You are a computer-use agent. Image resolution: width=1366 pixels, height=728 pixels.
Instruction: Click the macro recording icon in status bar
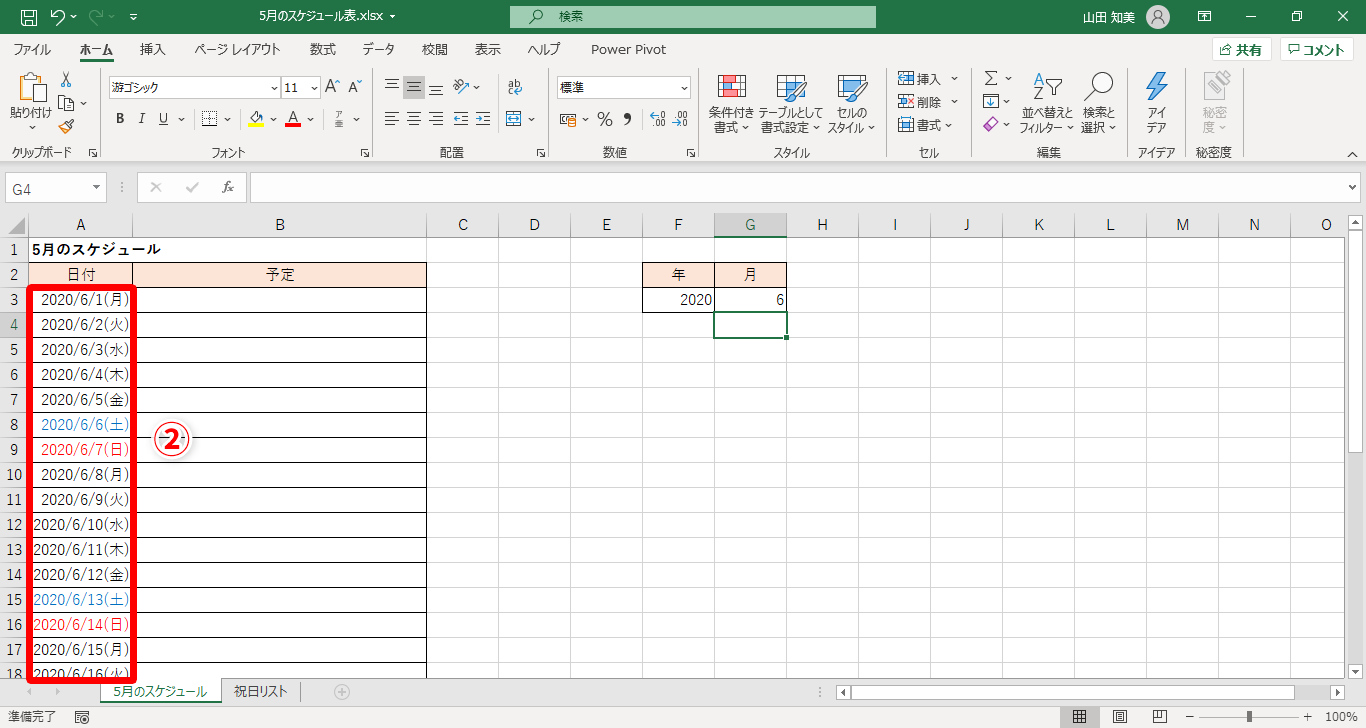tap(82, 717)
